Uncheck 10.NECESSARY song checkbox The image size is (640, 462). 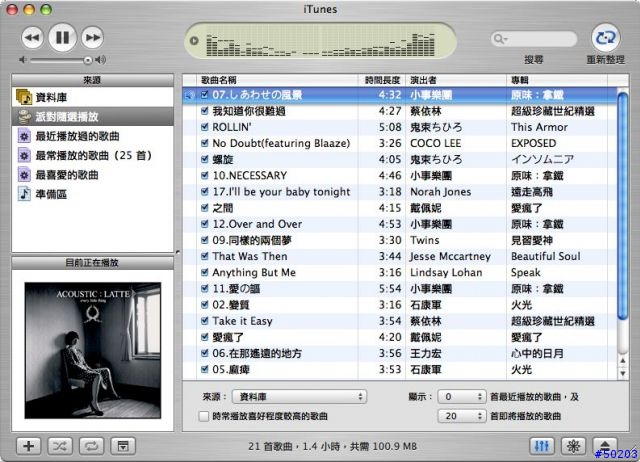point(205,175)
